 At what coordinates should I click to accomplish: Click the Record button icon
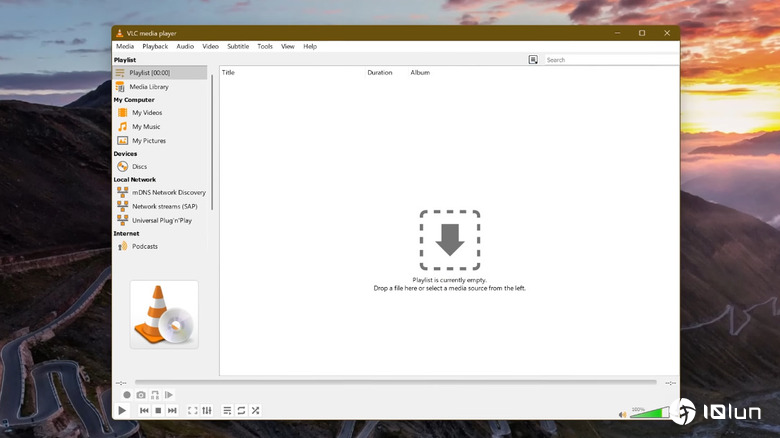tap(127, 395)
